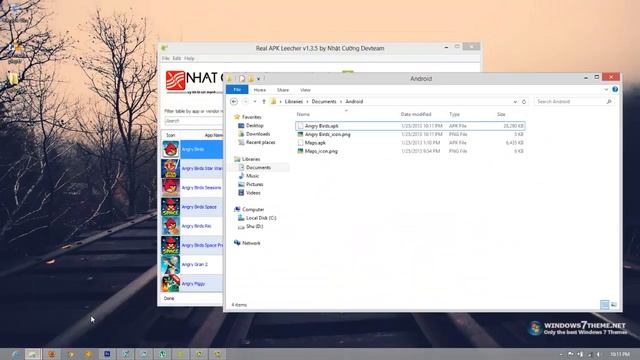Image resolution: width=640 pixels, height=360 pixels.
Task: Select Network in the navigation pane
Action: click(x=251, y=243)
